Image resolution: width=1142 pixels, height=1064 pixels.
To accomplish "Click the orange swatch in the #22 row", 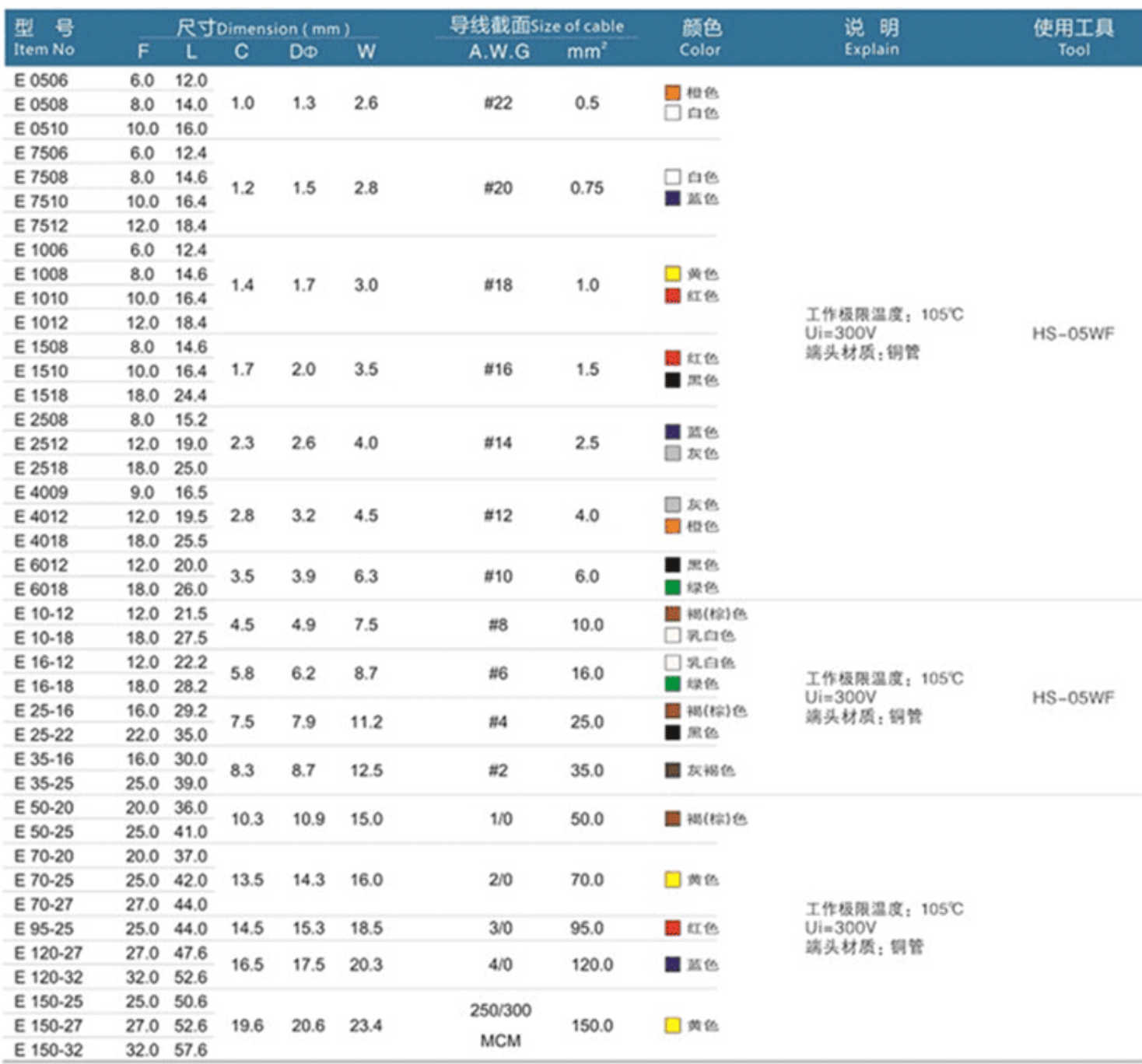I will (672, 93).
